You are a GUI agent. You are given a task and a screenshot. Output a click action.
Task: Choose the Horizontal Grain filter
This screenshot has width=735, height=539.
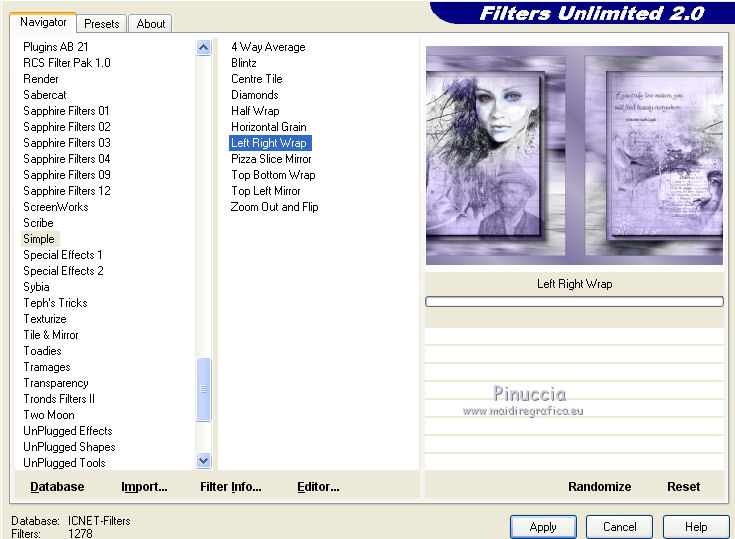pos(269,127)
